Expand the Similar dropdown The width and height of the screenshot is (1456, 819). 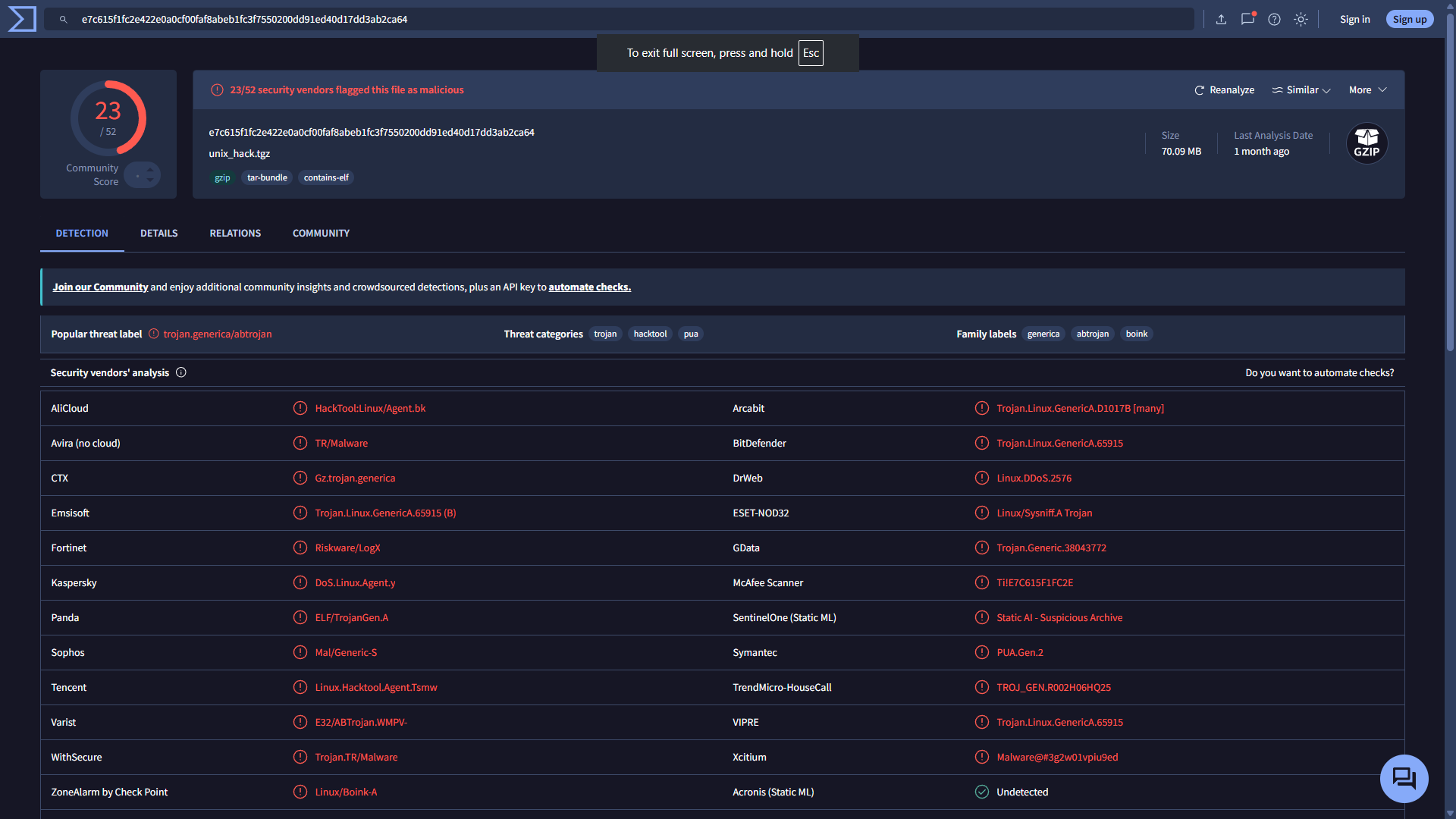[x=1301, y=89]
